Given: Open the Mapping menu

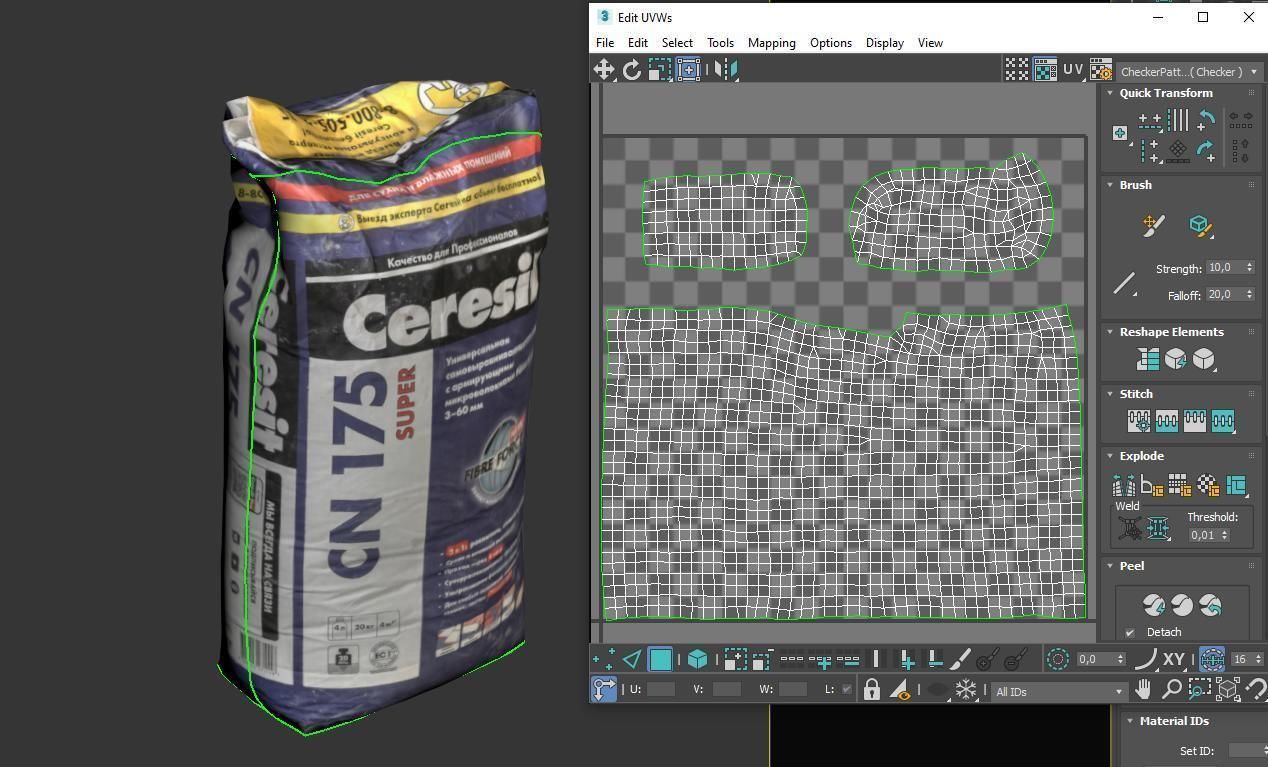Looking at the screenshot, I should pyautogui.click(x=771, y=43).
